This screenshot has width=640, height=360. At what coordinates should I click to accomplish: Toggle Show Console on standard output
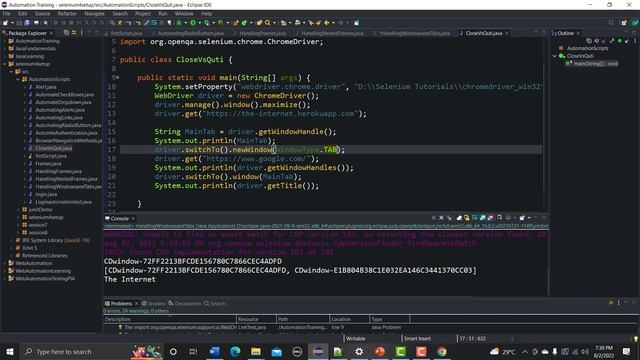pyautogui.click(x=483, y=218)
